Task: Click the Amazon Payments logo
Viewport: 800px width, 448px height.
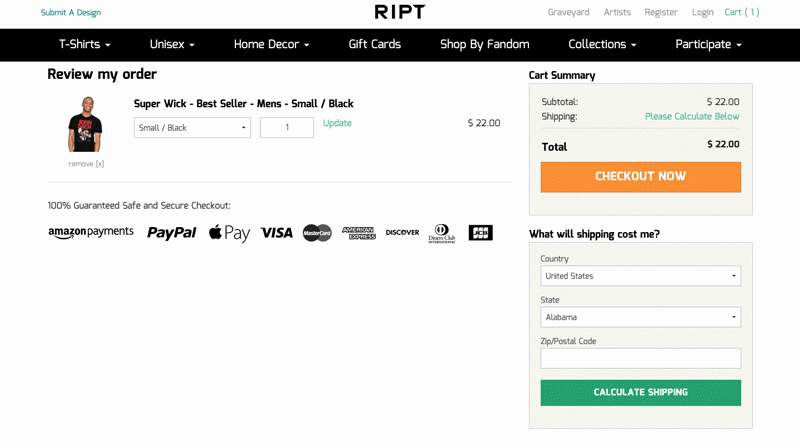Action: [91, 232]
